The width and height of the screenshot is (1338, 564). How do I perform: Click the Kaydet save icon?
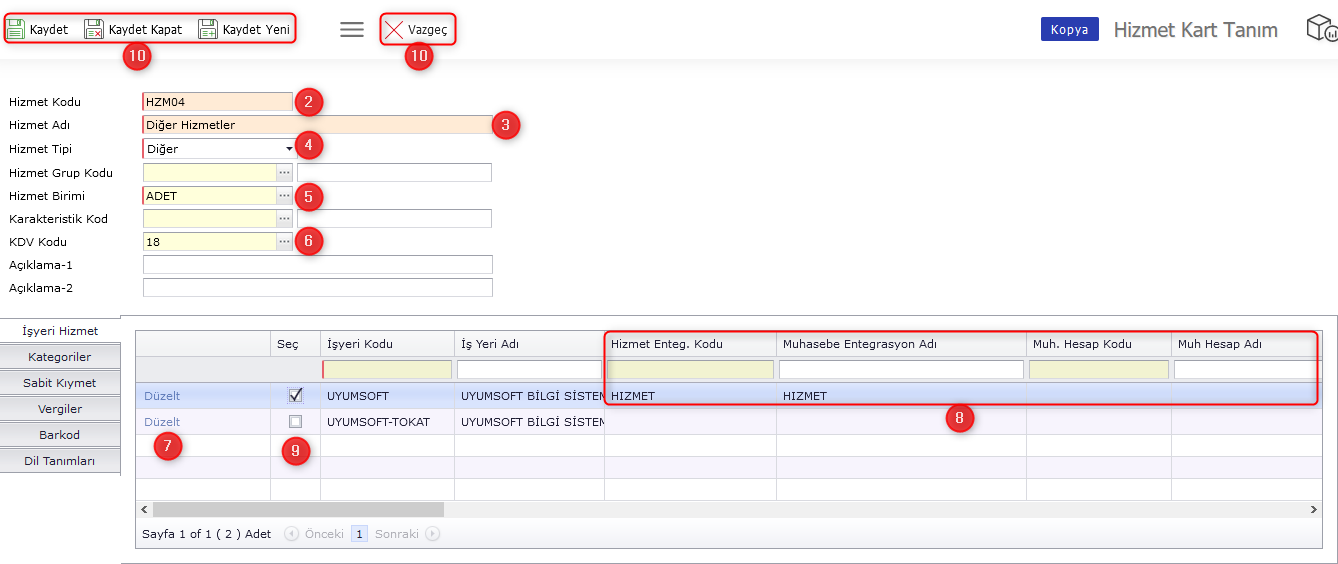coord(16,29)
